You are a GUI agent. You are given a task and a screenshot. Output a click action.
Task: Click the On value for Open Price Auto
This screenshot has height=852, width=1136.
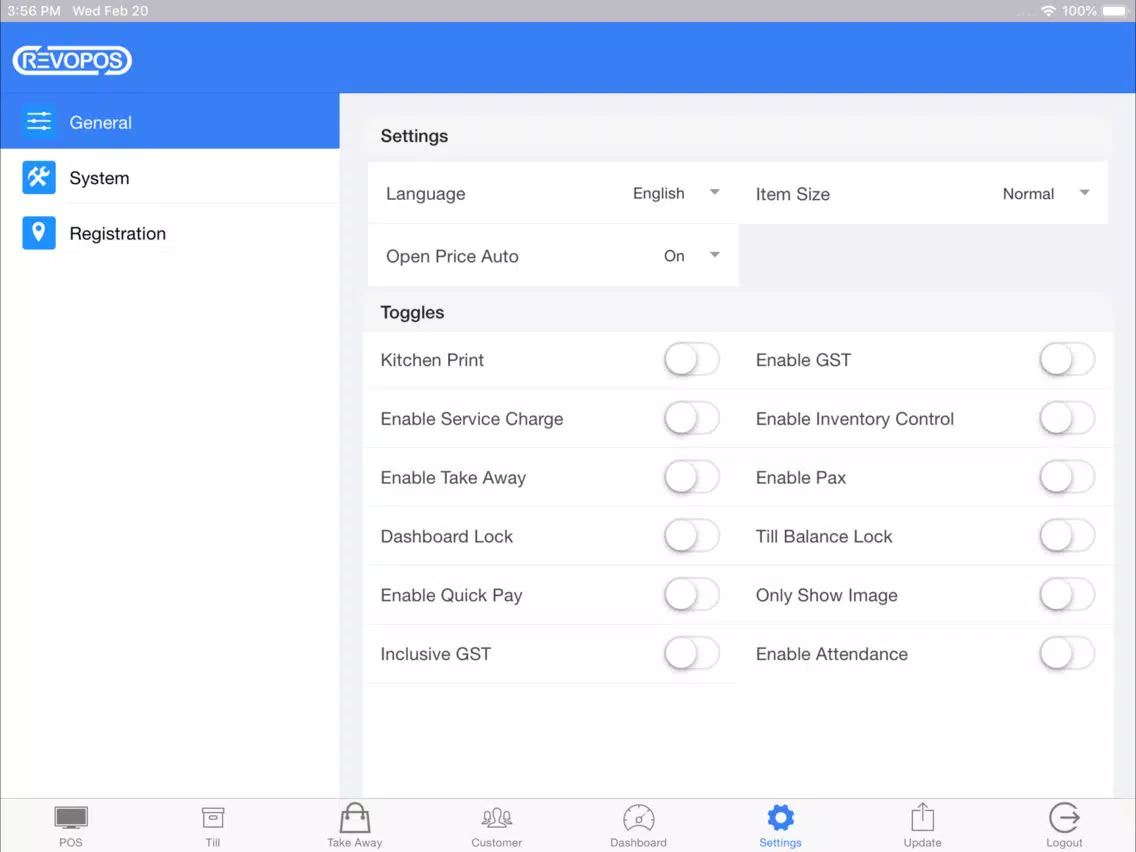[674, 256]
